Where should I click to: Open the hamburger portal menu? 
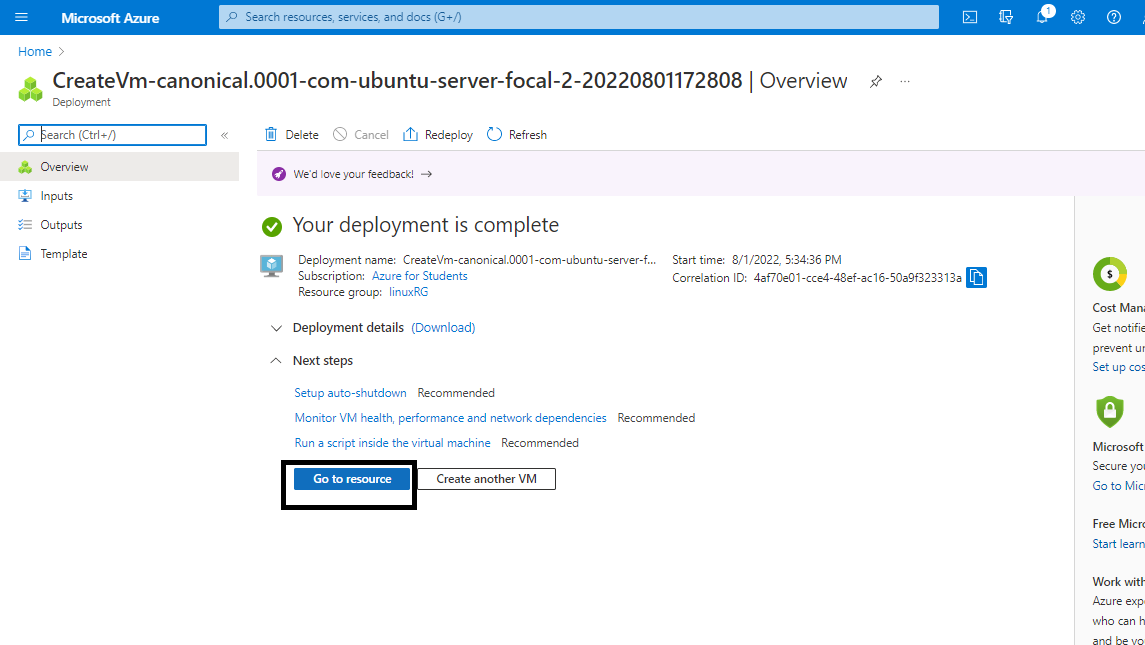coord(21,18)
